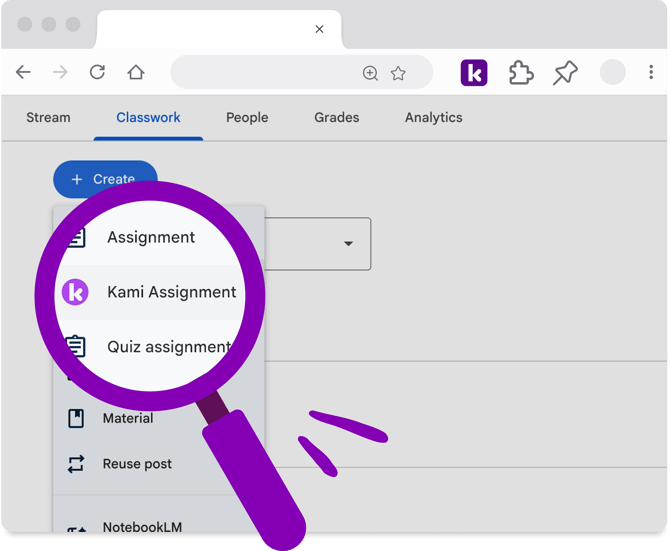Select Reuse post option
This screenshot has width=670, height=551.
click(x=137, y=464)
